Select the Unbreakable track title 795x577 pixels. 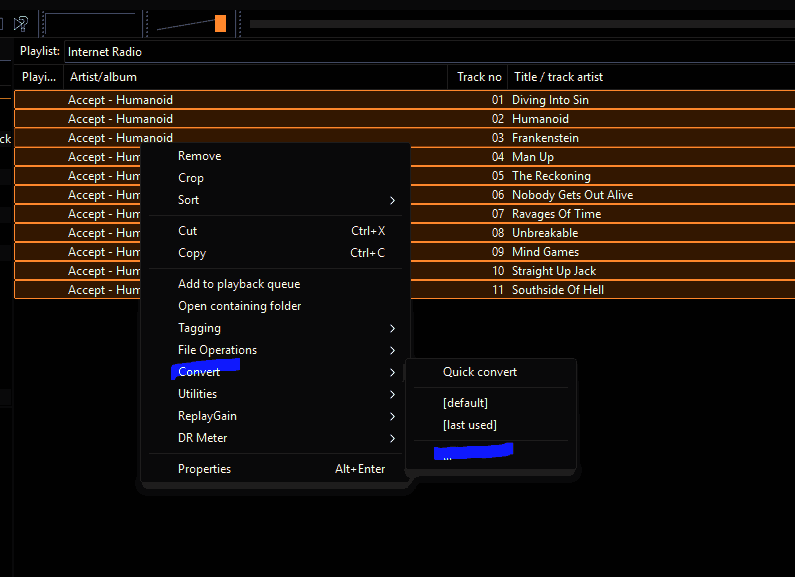point(545,233)
